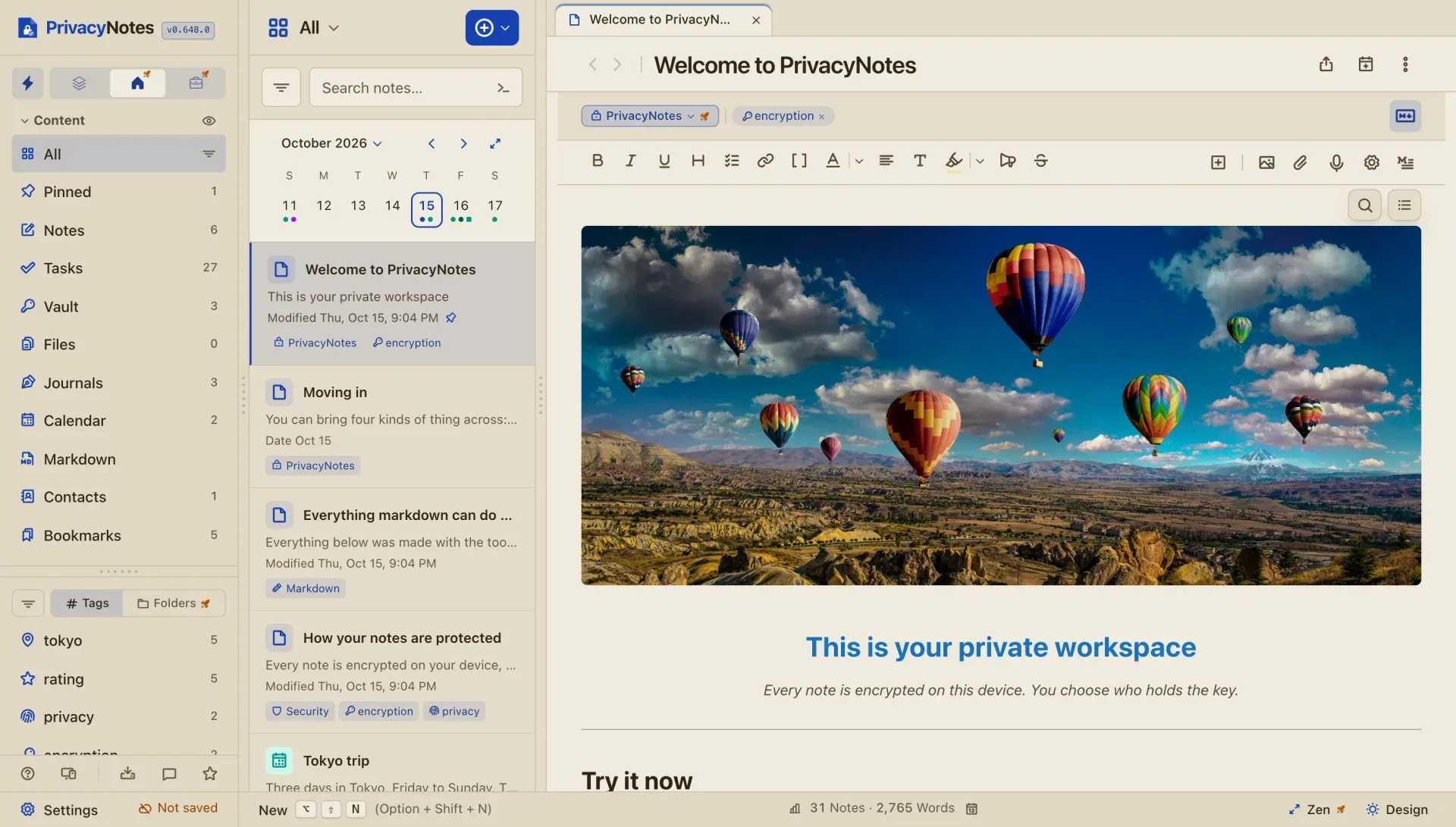The image size is (1456, 827).
Task: Insert a checklist from the toolbar
Action: 732,161
